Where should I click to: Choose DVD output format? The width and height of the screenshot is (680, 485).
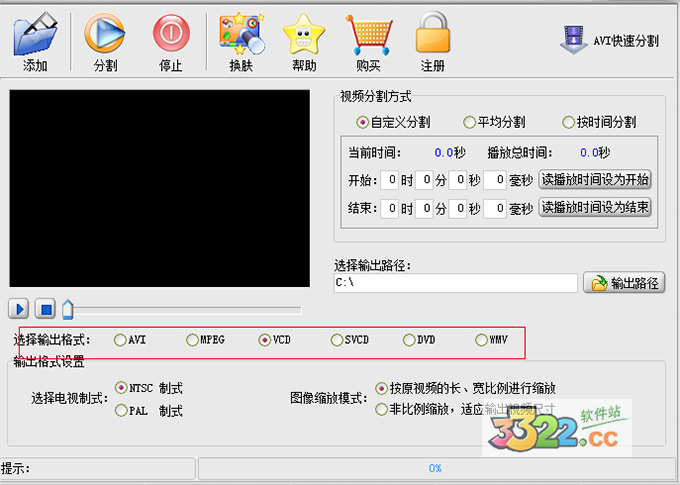[x=419, y=340]
